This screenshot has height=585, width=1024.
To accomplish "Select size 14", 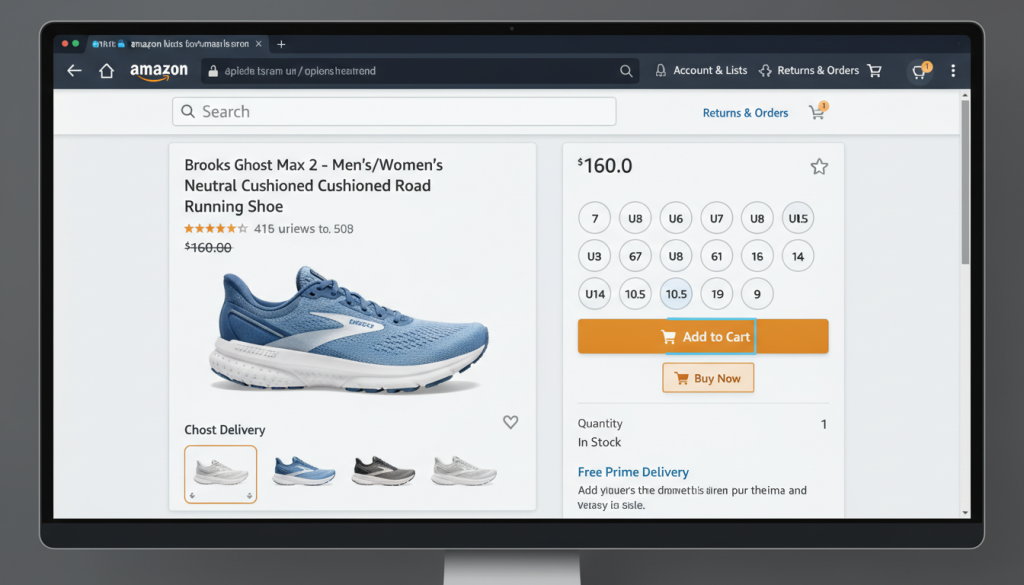I will point(798,256).
